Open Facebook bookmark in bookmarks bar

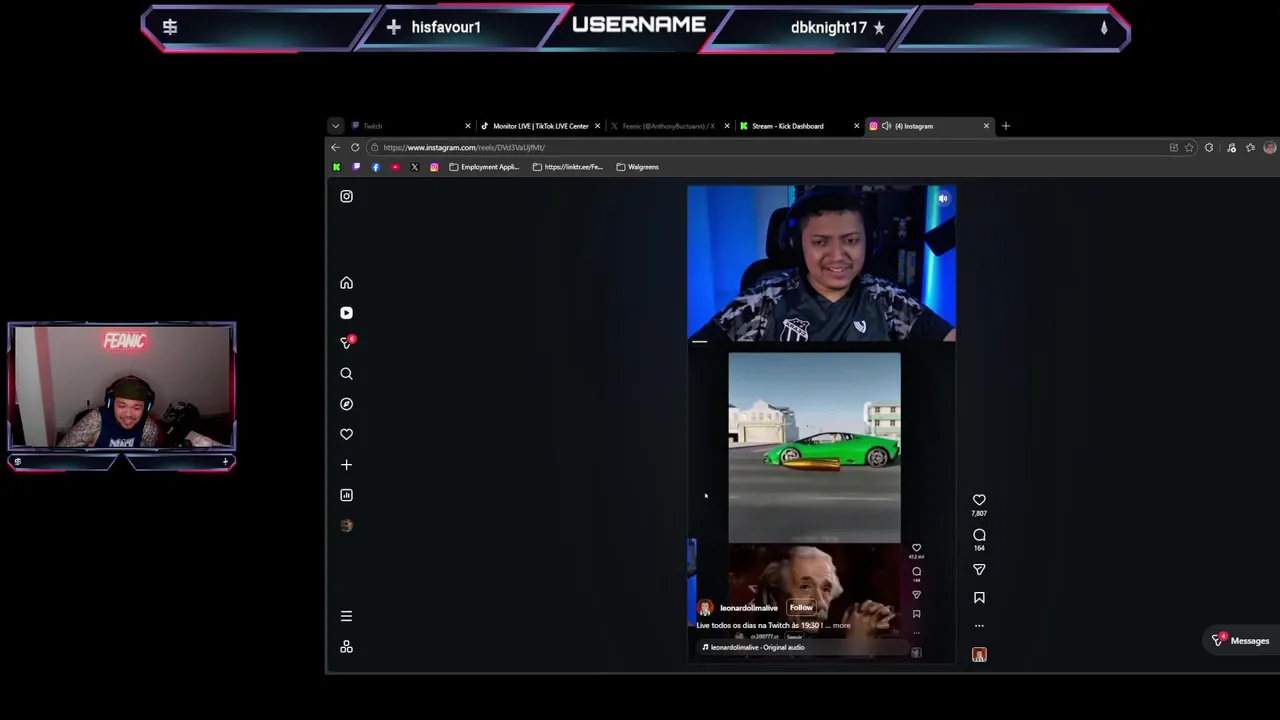(375, 167)
